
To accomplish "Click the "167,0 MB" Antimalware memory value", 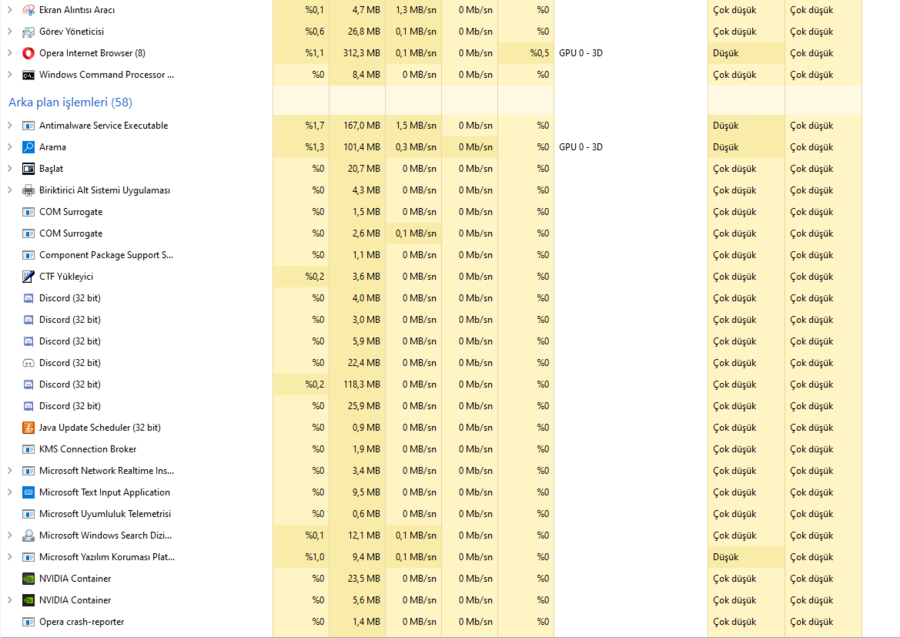I will 362,126.
